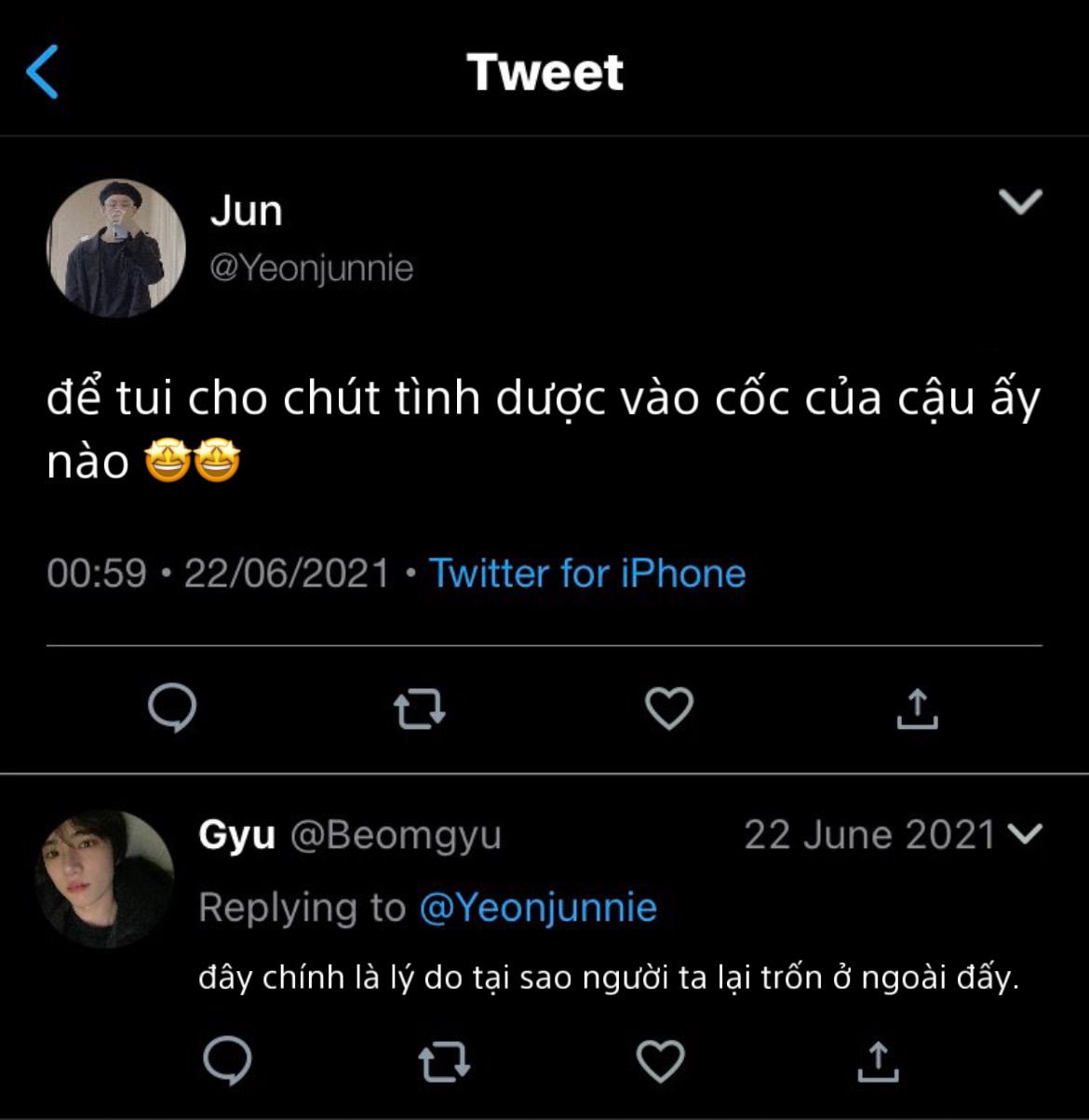The height and width of the screenshot is (1120, 1089).
Task: Like Gyu's reply tweet
Action: point(660,1061)
